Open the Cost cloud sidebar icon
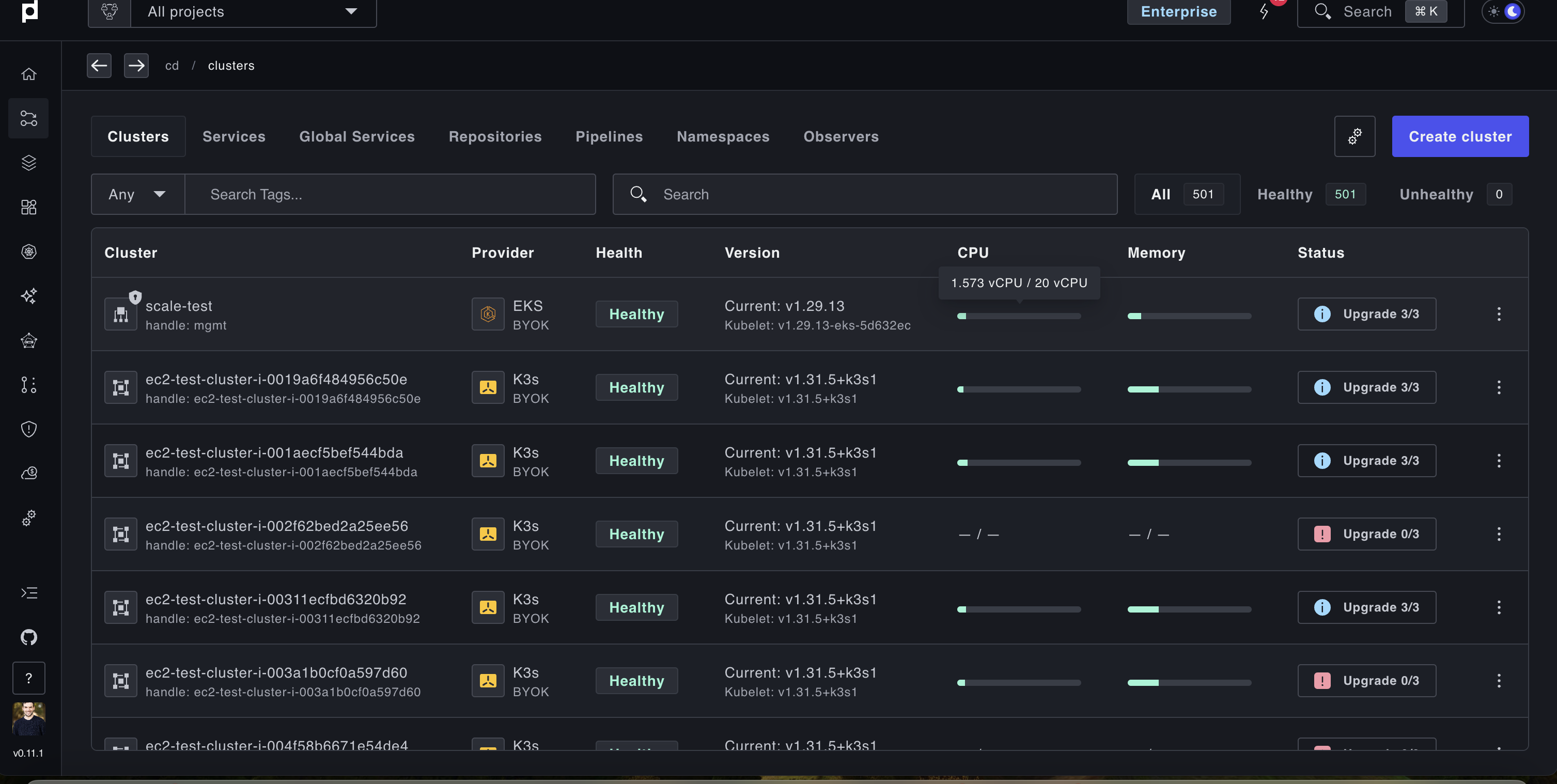The width and height of the screenshot is (1557, 784). tap(28, 473)
